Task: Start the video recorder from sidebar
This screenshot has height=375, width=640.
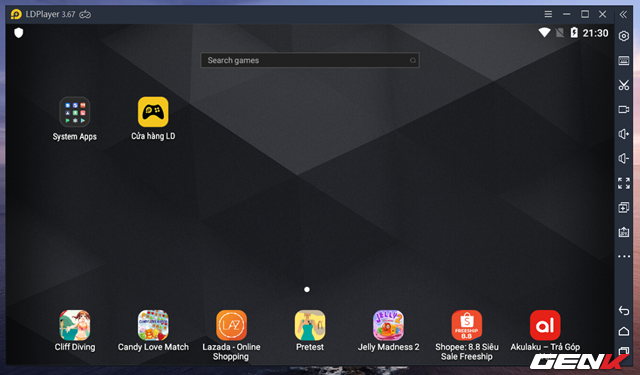Action: 624,109
